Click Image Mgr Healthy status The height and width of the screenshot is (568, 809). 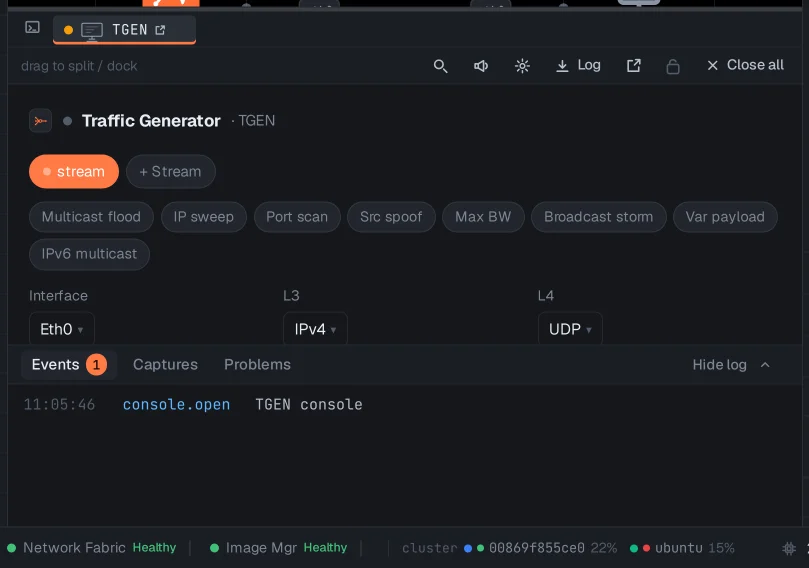(279, 548)
